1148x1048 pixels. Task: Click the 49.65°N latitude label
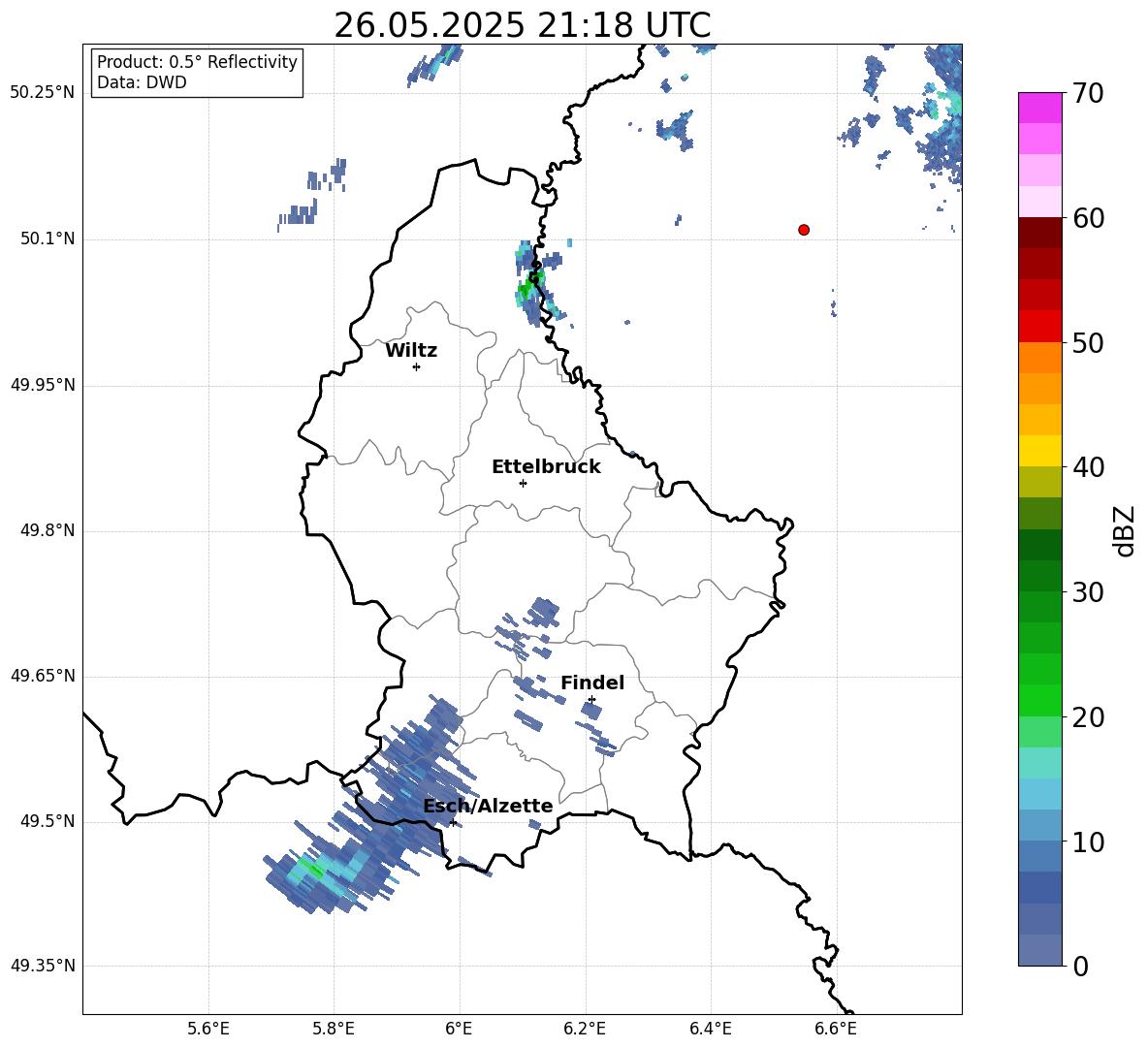(43, 675)
